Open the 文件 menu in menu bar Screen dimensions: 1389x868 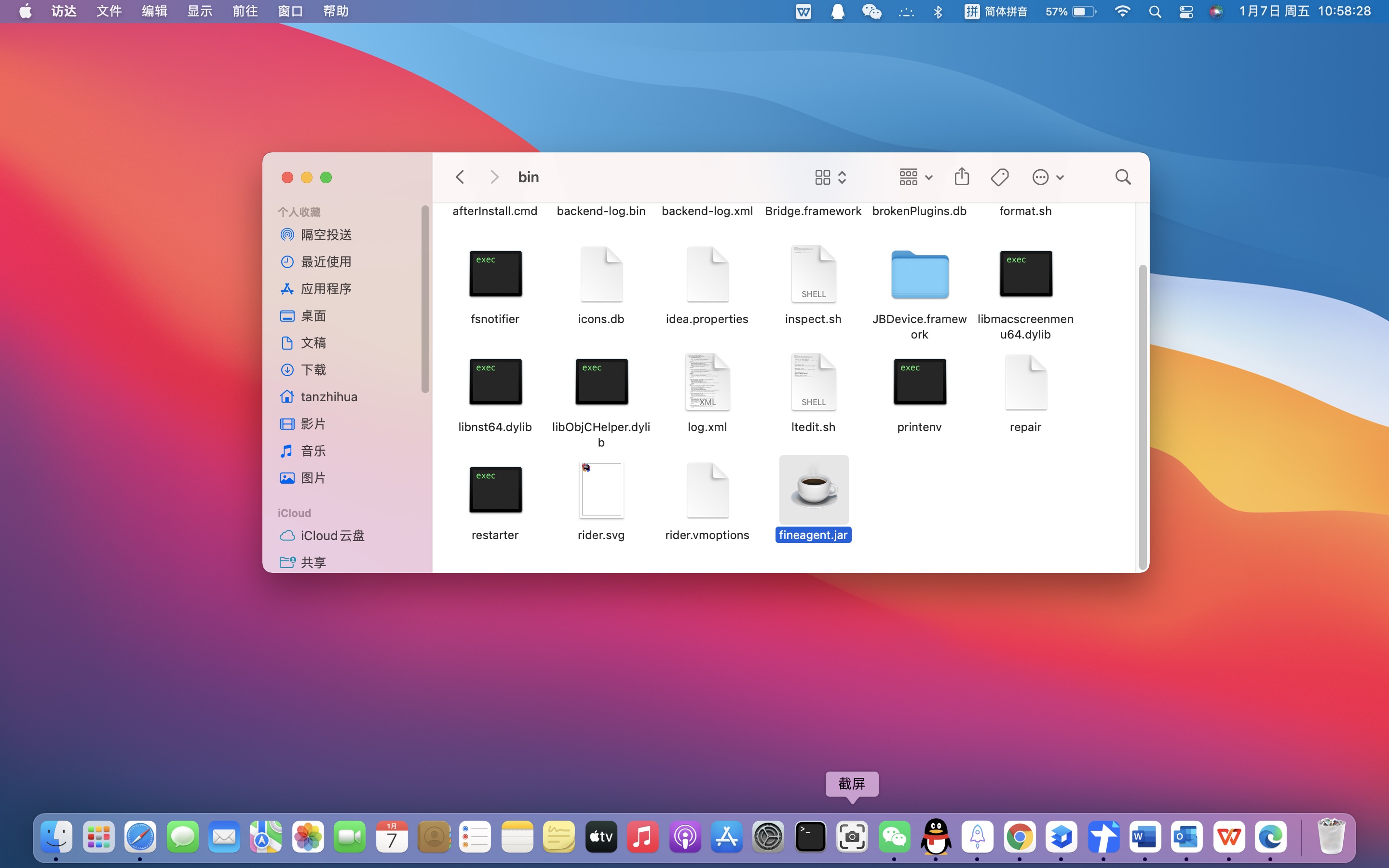coord(109,12)
